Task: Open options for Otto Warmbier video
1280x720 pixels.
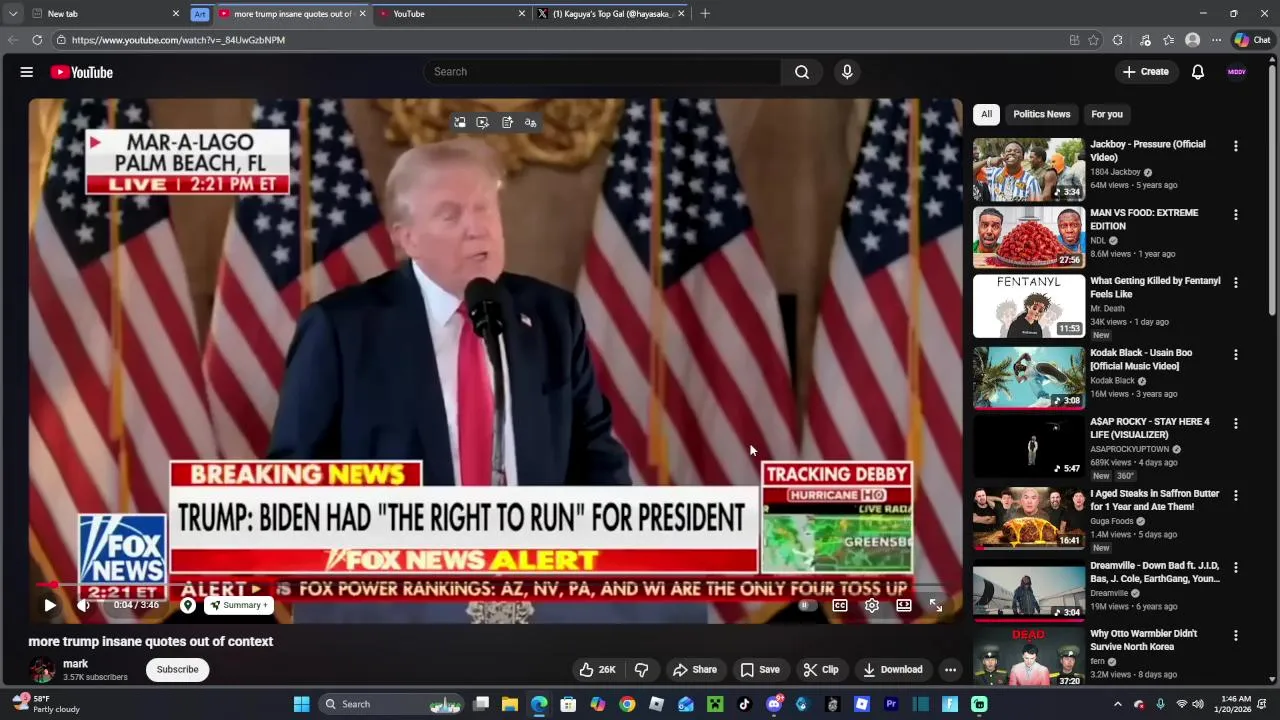Action: [1235, 635]
